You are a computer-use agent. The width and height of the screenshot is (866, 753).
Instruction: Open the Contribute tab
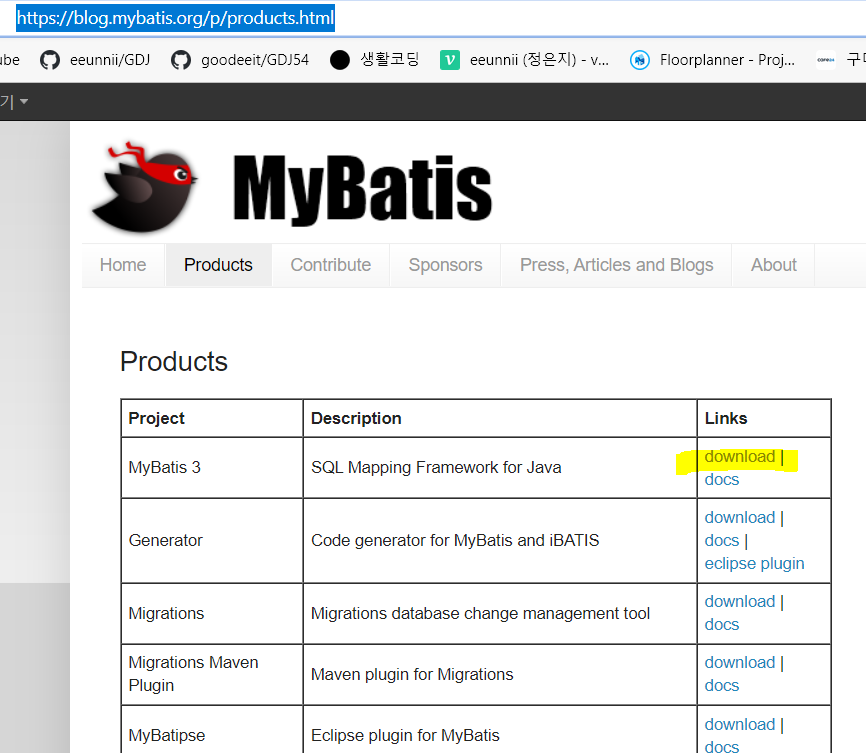point(331,265)
